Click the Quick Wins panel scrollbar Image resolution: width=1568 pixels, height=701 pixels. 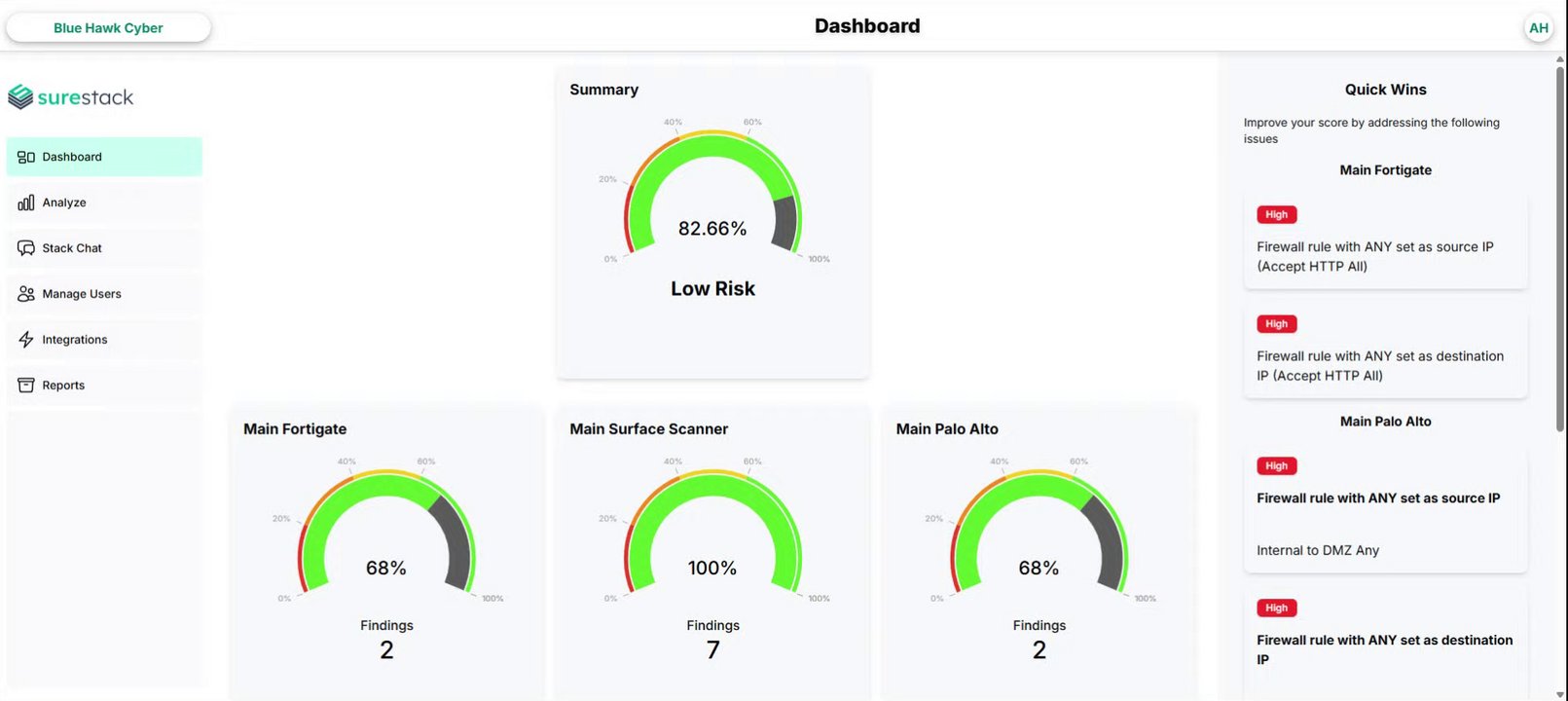click(1560, 248)
